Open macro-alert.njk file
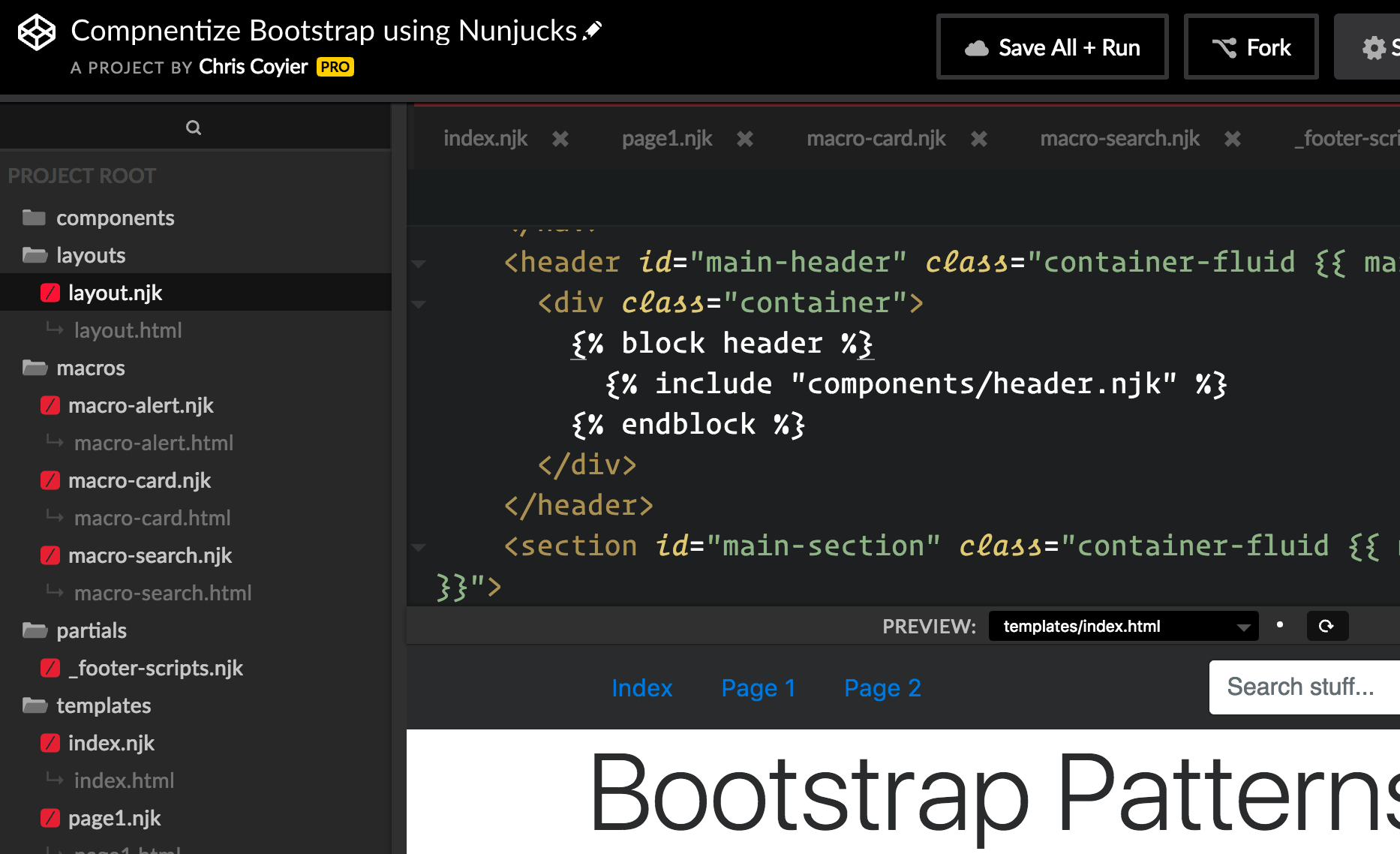1400x854 pixels. point(140,405)
